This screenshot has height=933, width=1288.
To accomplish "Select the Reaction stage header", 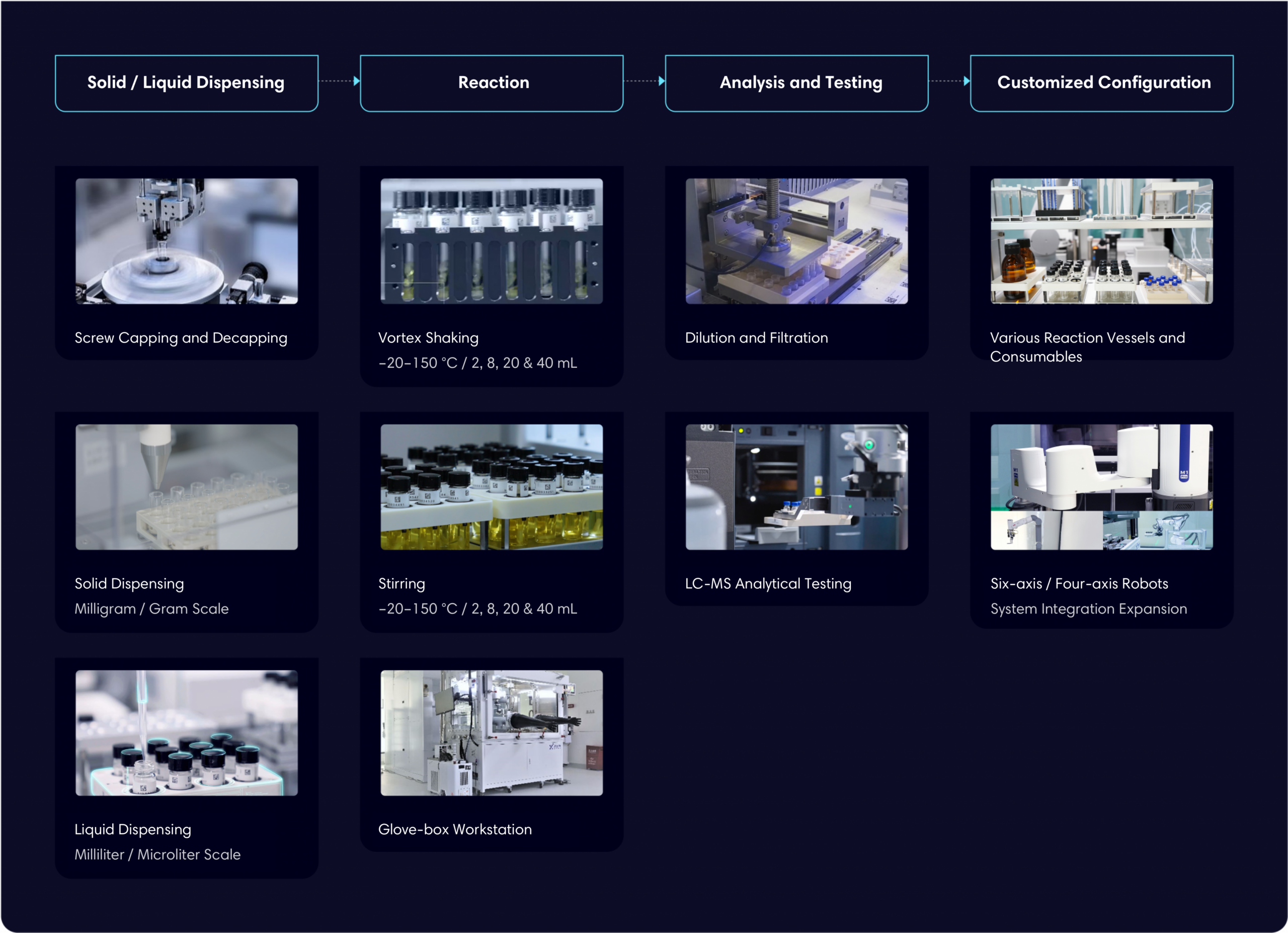I will tap(491, 83).
